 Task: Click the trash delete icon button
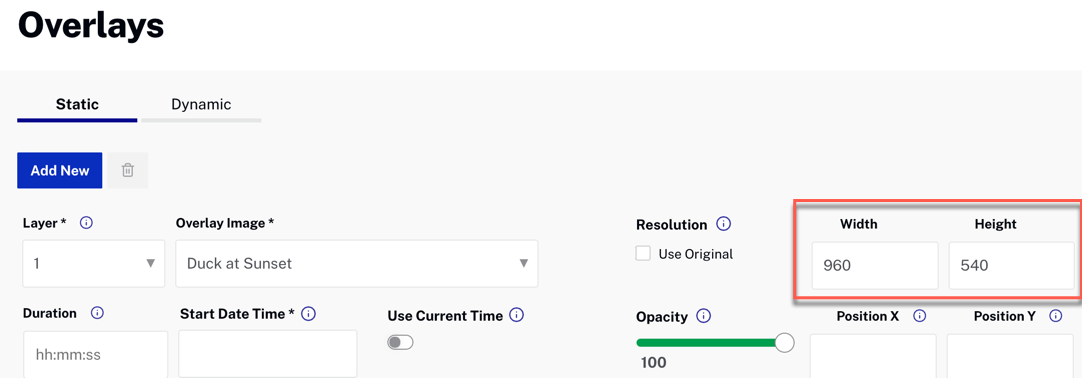coord(127,170)
